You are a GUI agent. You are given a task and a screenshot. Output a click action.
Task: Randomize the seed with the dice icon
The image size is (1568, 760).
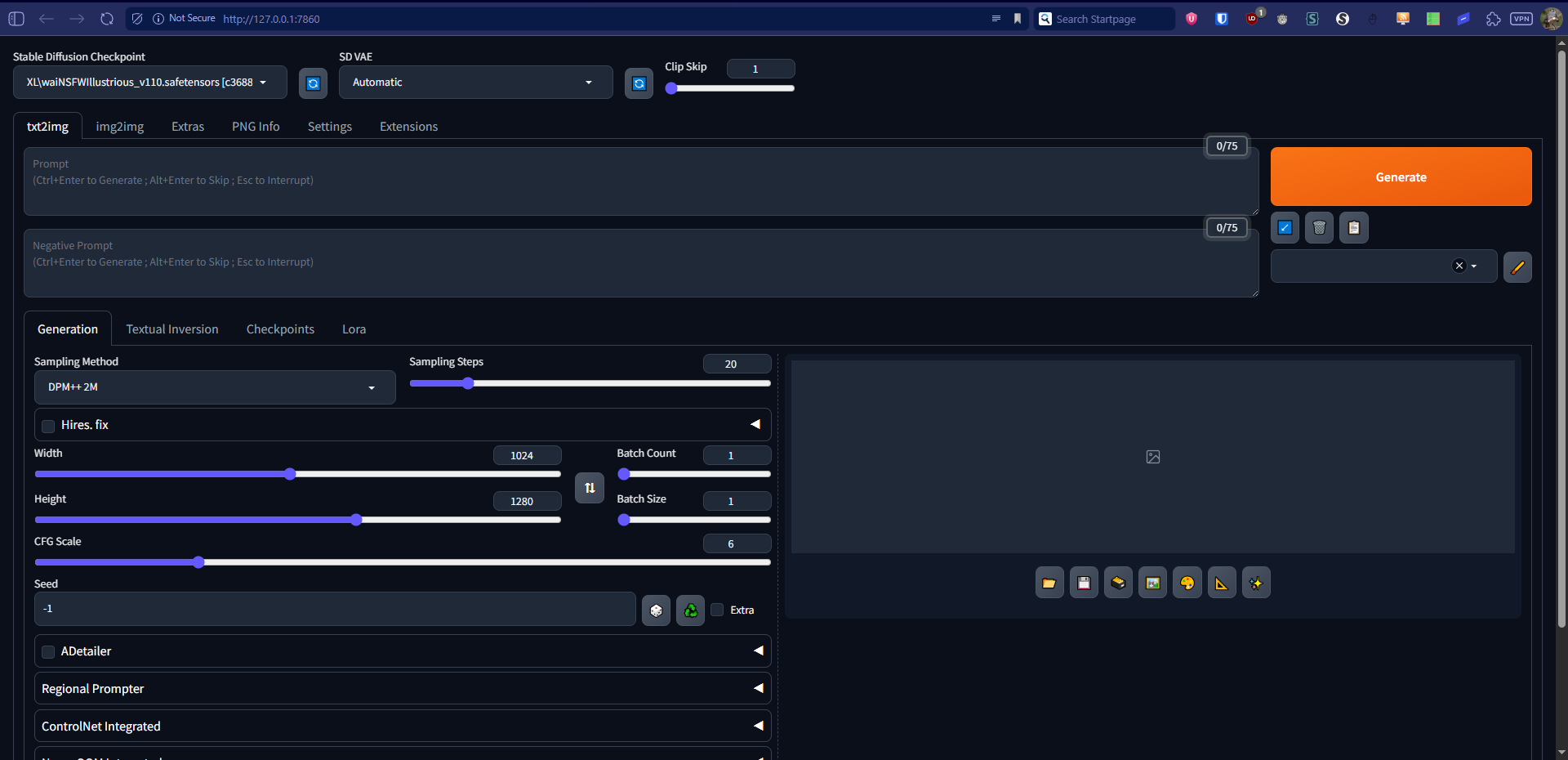656,610
